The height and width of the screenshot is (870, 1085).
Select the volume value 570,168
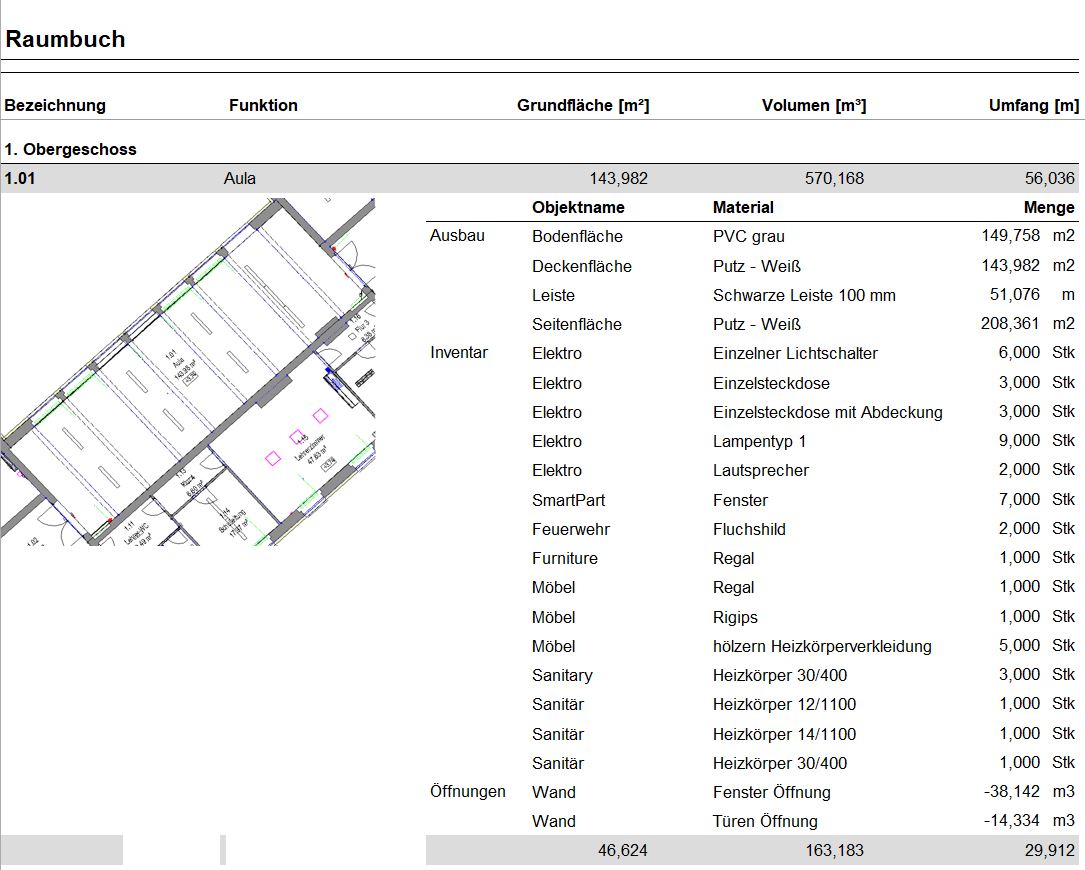834,179
